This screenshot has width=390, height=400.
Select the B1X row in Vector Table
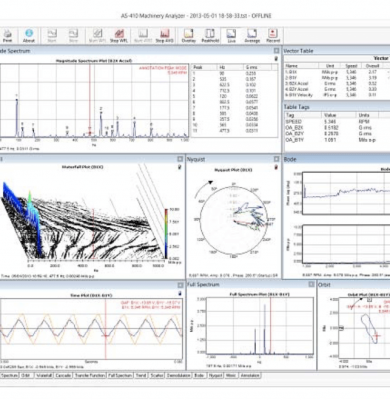[337, 72]
